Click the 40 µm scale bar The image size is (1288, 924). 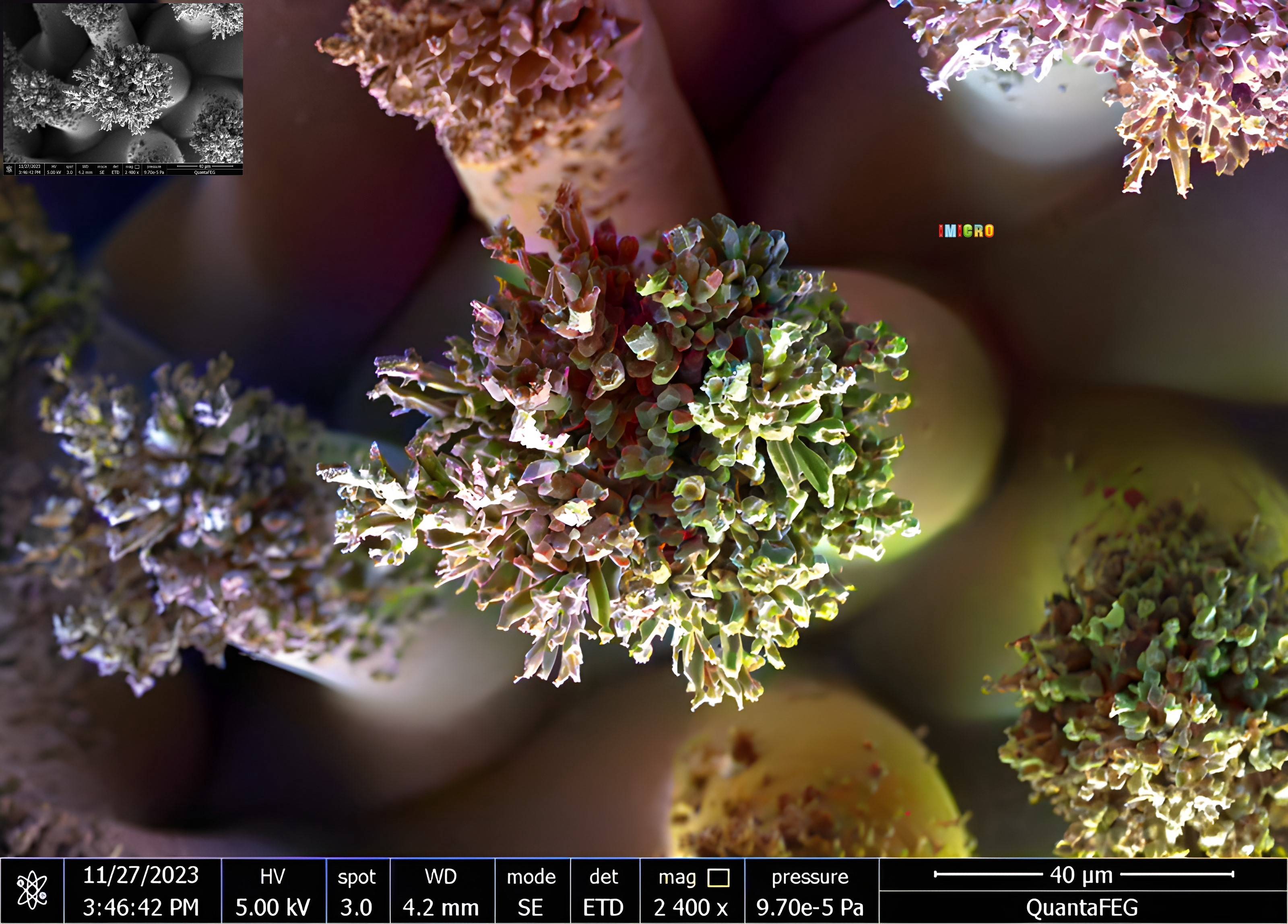pyautogui.click(x=1083, y=874)
